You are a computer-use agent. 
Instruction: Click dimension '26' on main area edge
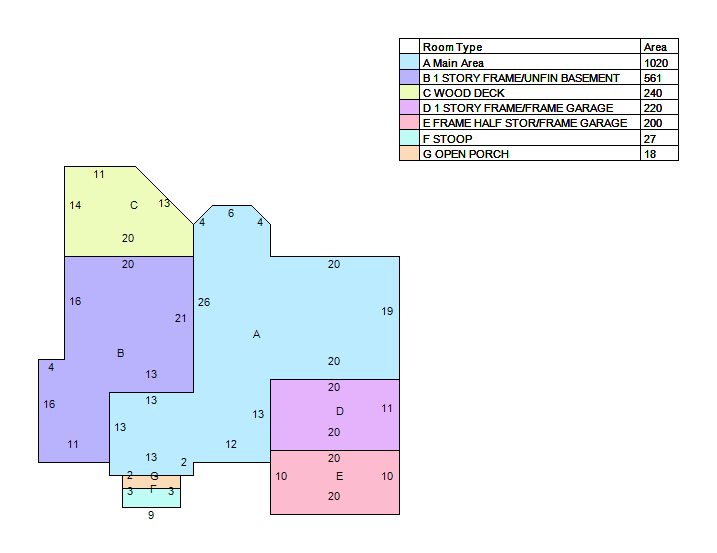[204, 302]
